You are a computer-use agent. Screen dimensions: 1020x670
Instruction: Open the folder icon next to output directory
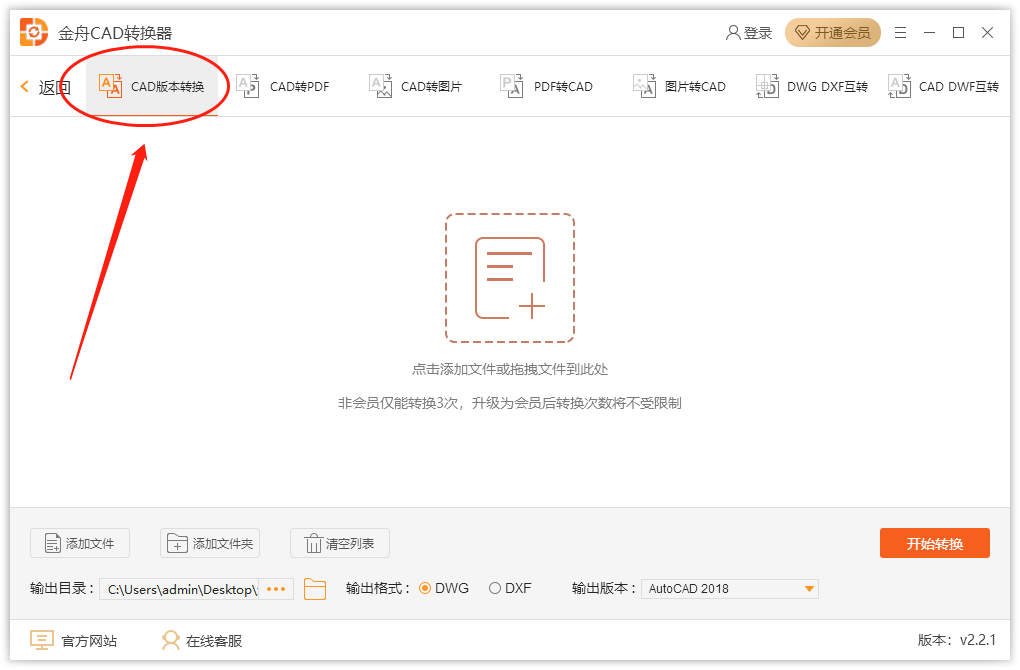pos(315,589)
